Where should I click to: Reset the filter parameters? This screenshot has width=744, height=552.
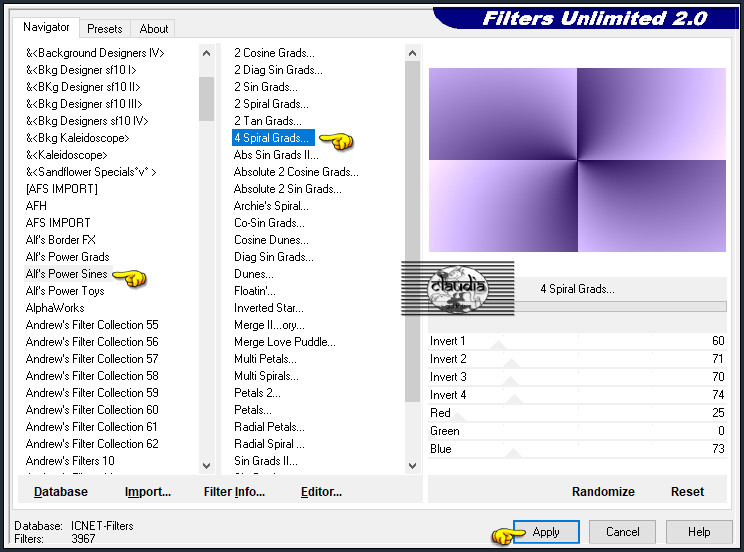click(x=687, y=492)
